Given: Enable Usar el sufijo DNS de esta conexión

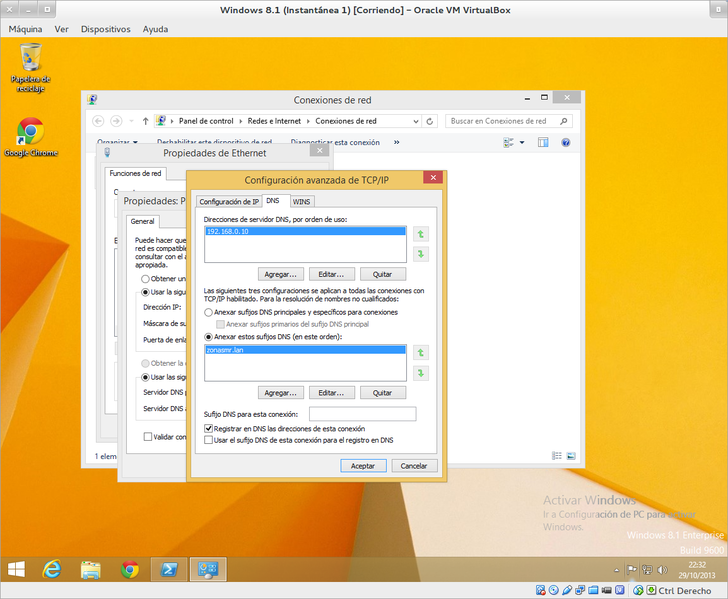Looking at the screenshot, I should tap(208, 440).
